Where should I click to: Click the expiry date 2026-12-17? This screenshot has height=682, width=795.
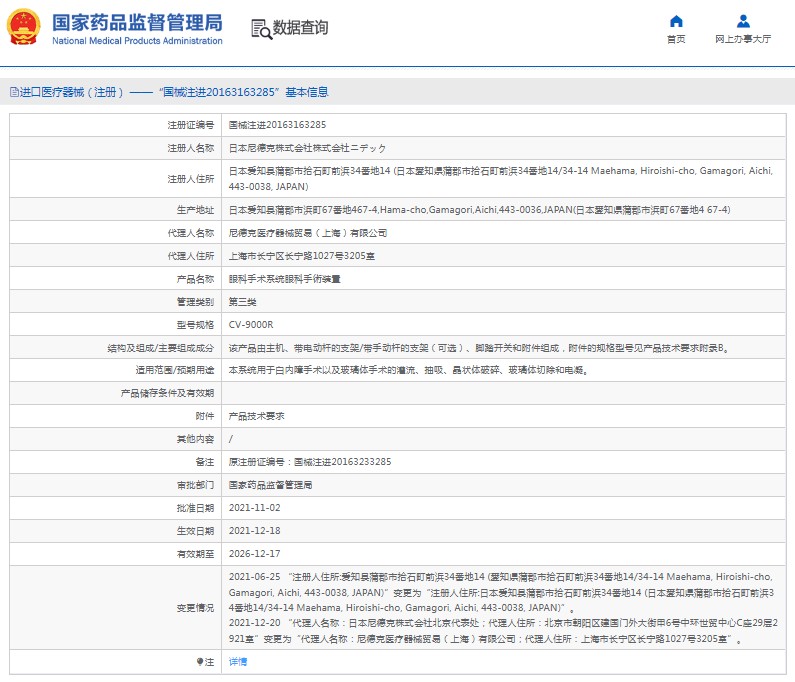(x=254, y=554)
